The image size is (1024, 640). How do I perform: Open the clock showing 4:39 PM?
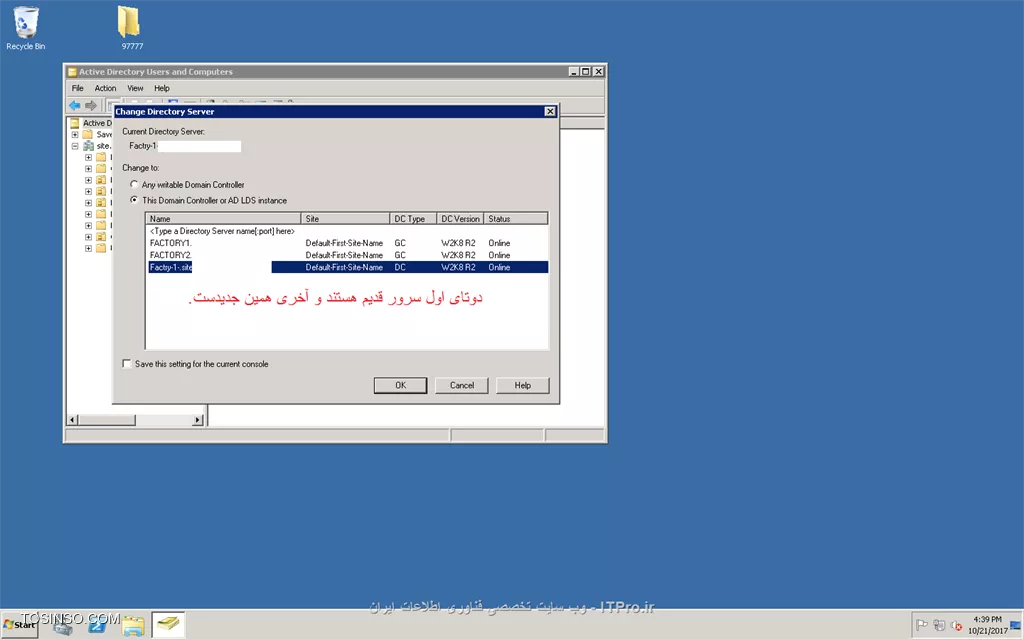987,625
